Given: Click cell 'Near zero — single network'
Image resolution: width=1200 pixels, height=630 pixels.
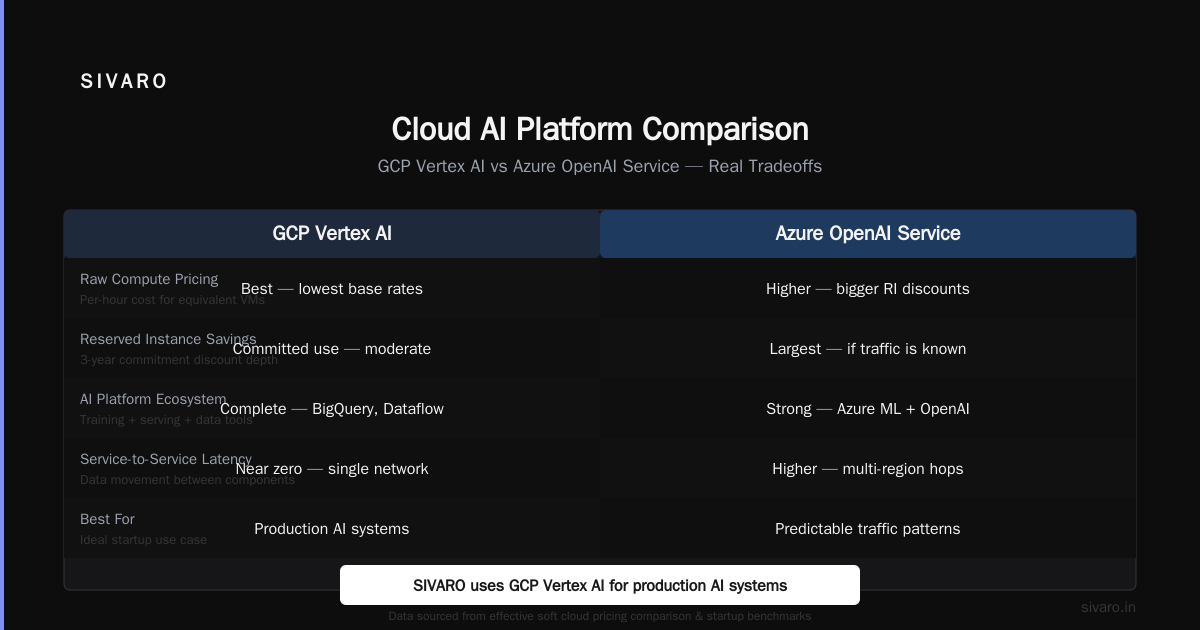Looking at the screenshot, I should (x=332, y=469).
